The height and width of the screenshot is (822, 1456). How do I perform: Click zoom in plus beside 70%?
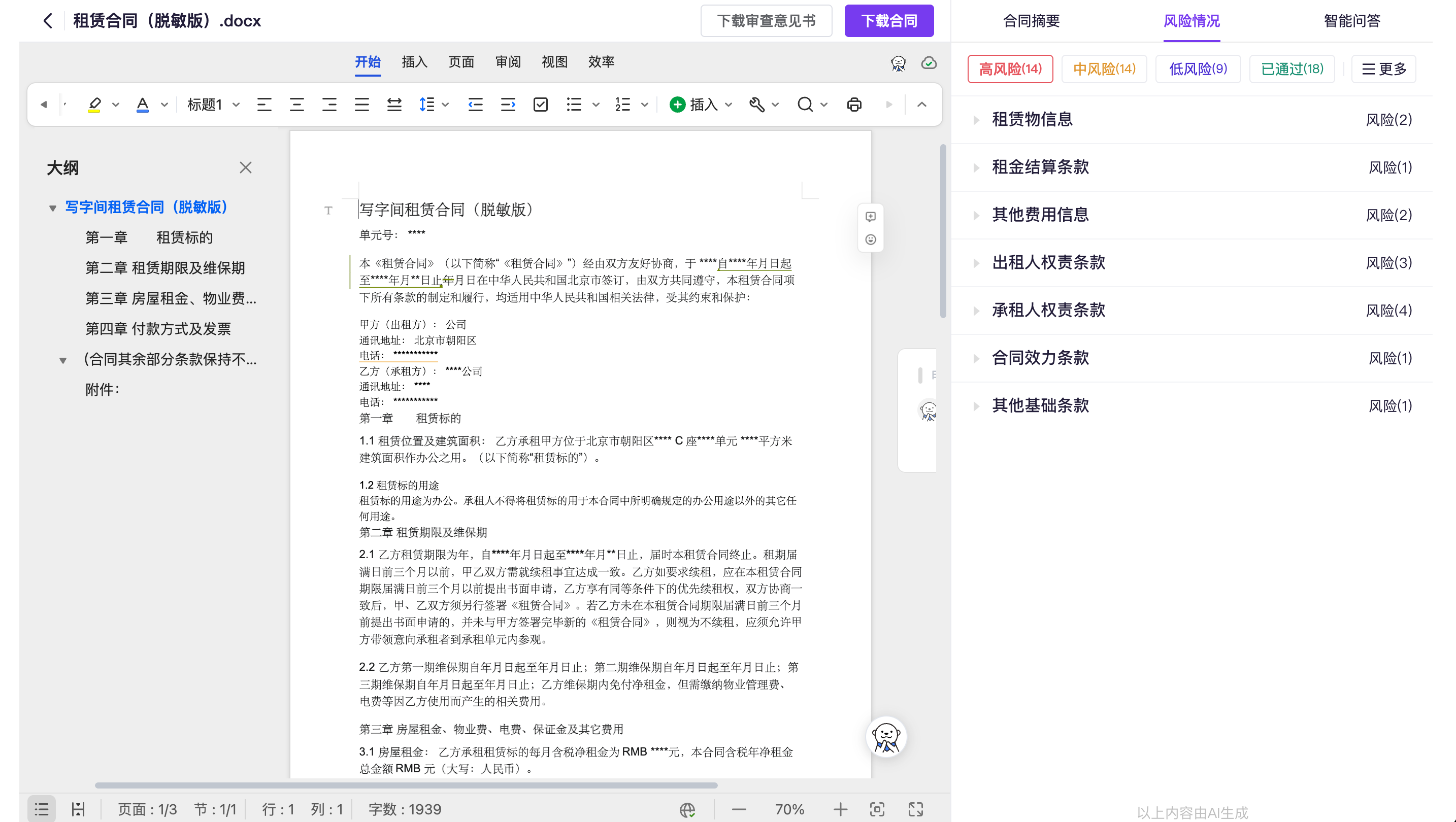840,809
